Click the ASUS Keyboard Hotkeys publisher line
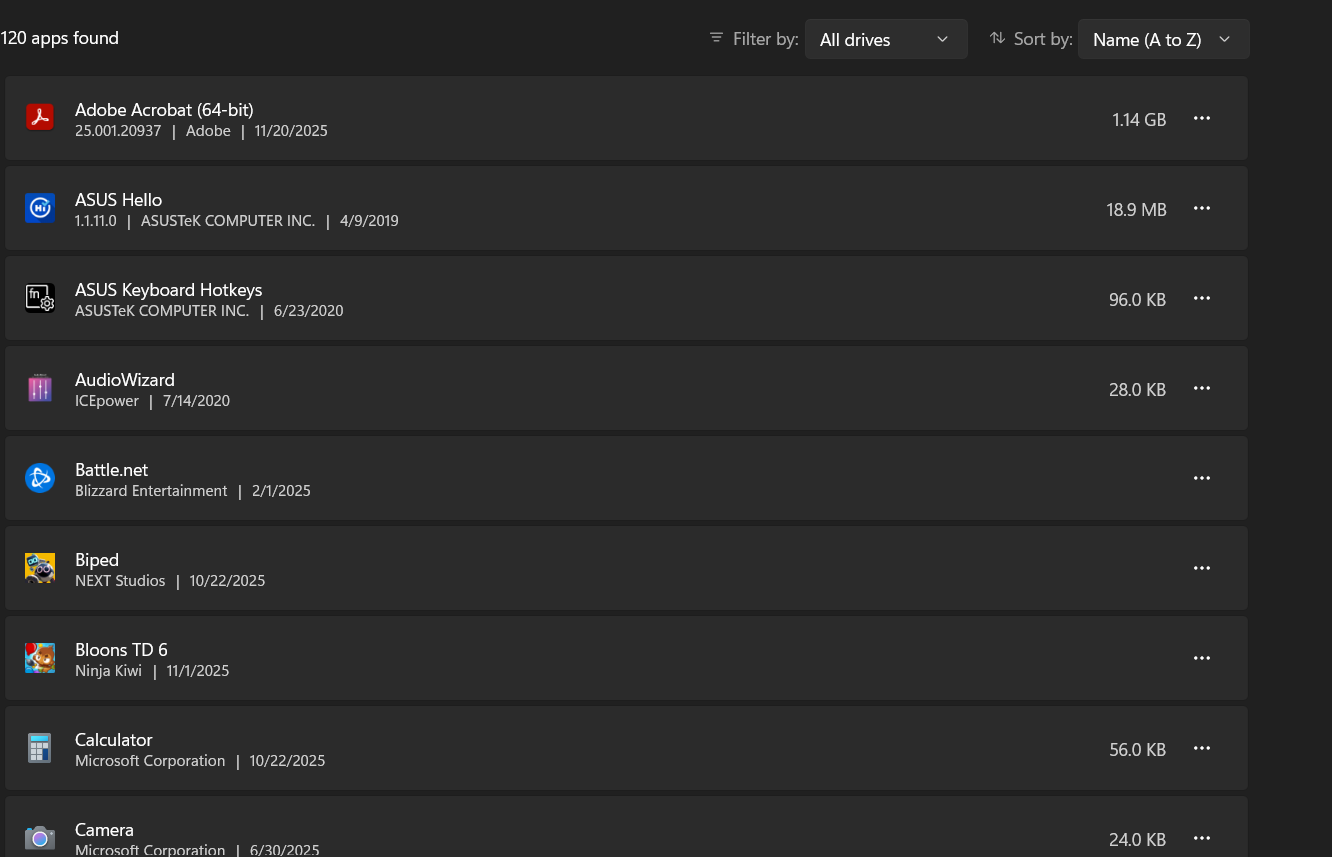Image resolution: width=1332 pixels, height=857 pixels. 209,311
